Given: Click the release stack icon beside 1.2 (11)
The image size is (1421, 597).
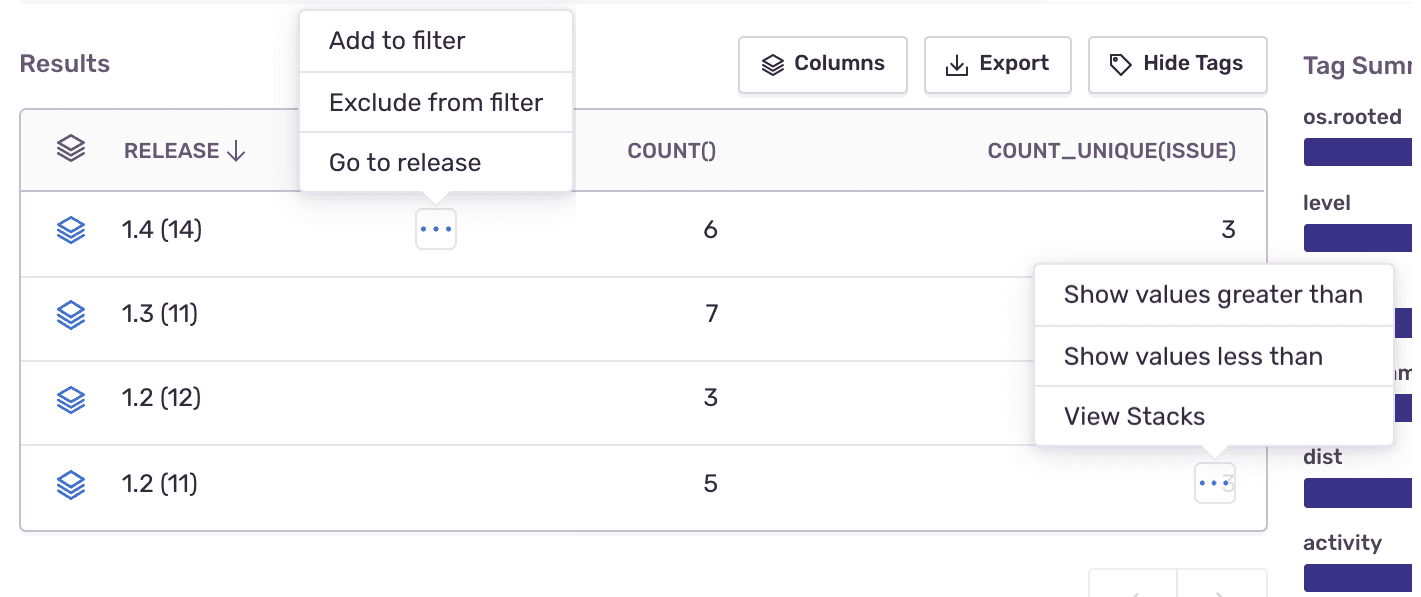Looking at the screenshot, I should [x=70, y=483].
